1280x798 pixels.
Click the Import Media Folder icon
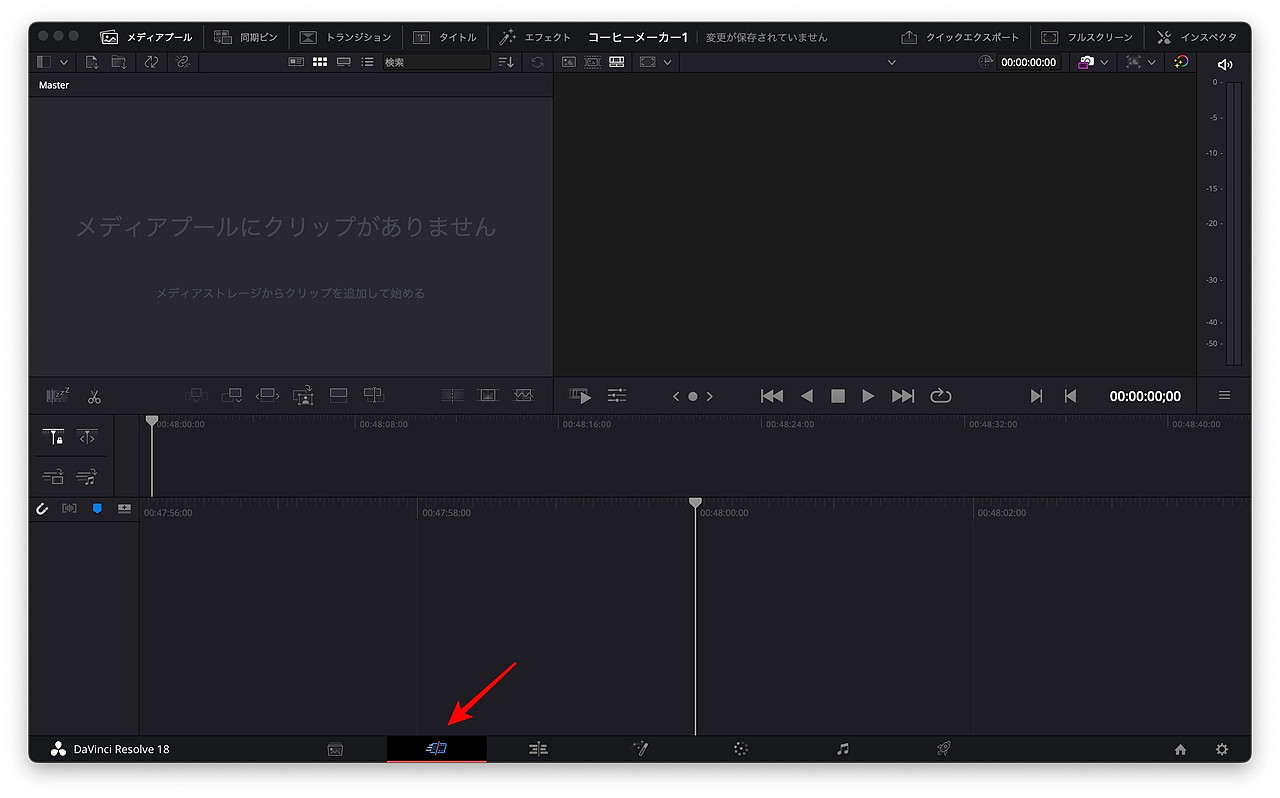pos(119,62)
